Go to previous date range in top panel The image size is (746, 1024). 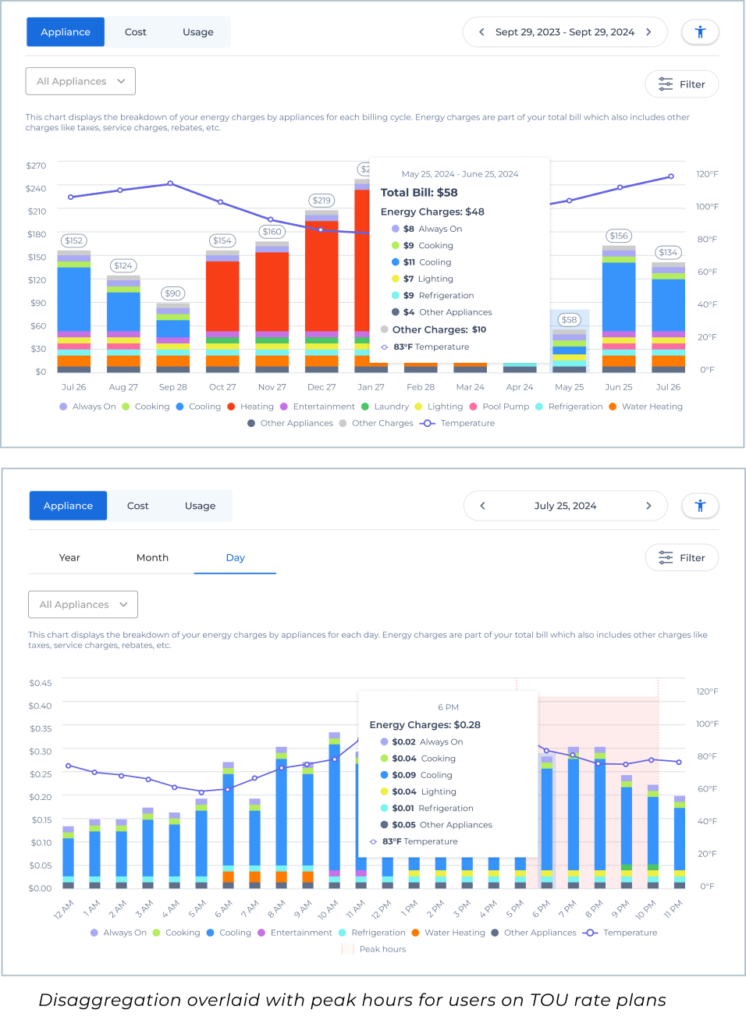coord(481,32)
